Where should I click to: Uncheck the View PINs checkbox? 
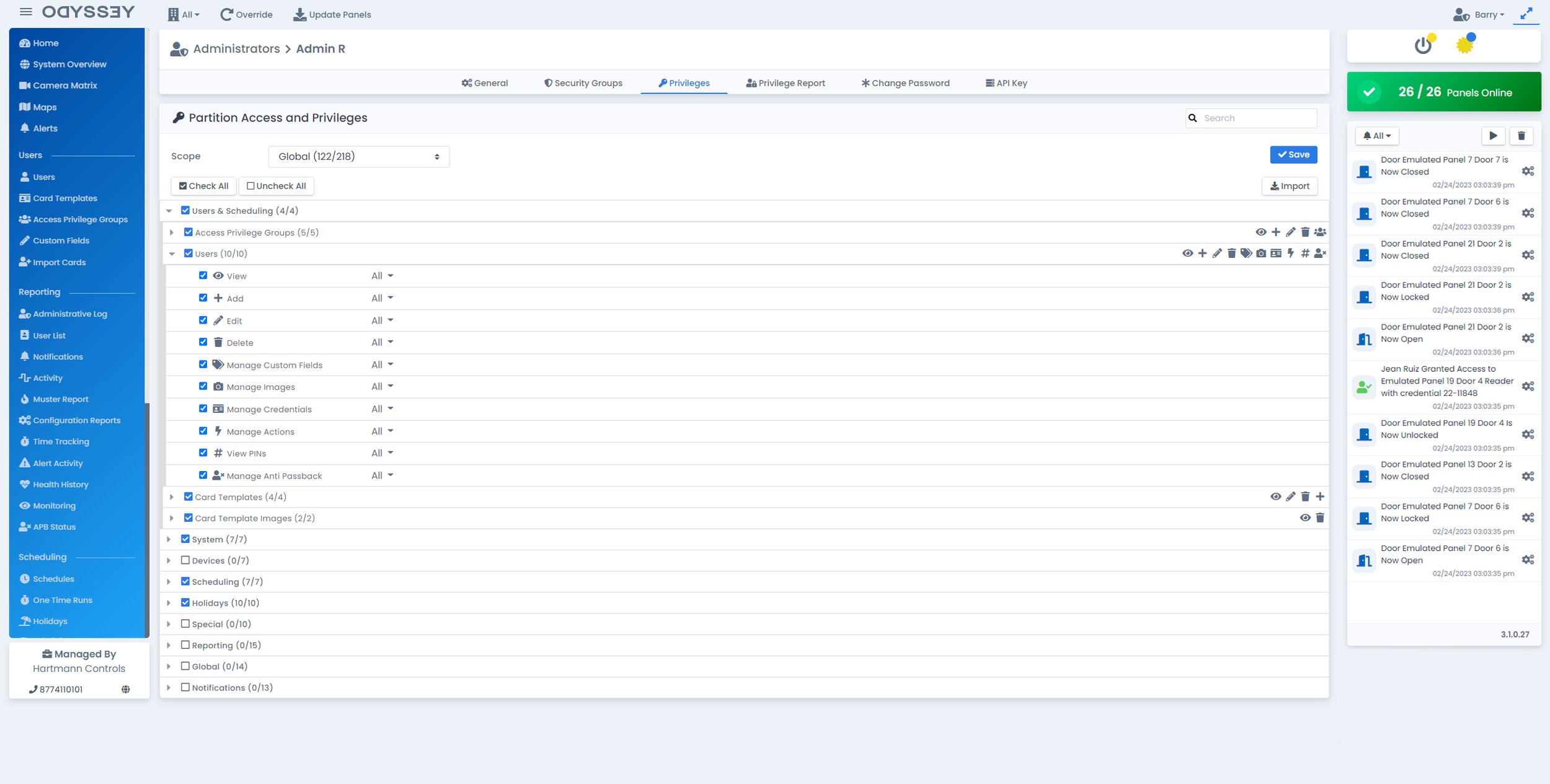pyautogui.click(x=203, y=453)
